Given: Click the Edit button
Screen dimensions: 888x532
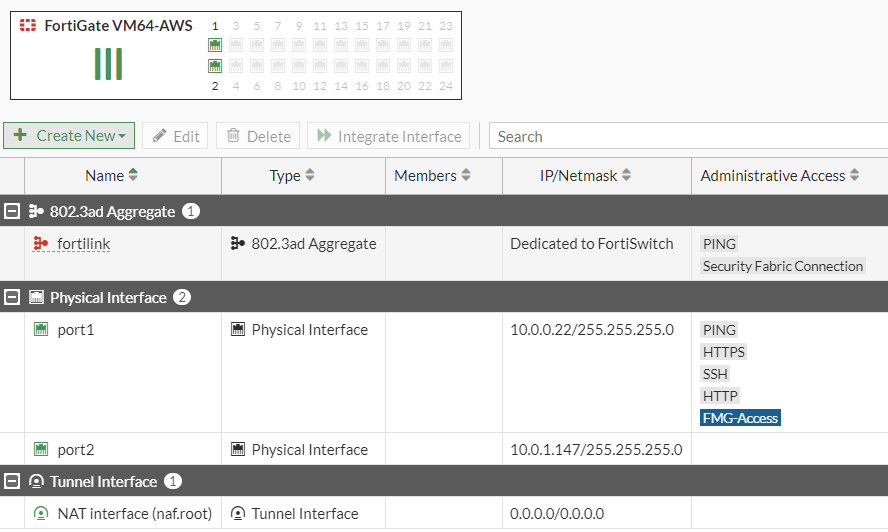Looking at the screenshot, I should (175, 136).
